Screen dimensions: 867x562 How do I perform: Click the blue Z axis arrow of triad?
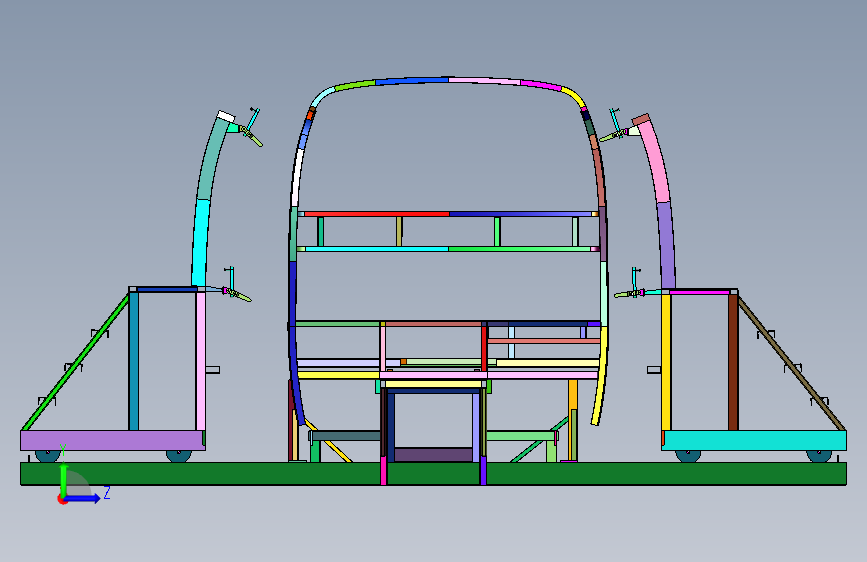[83, 498]
